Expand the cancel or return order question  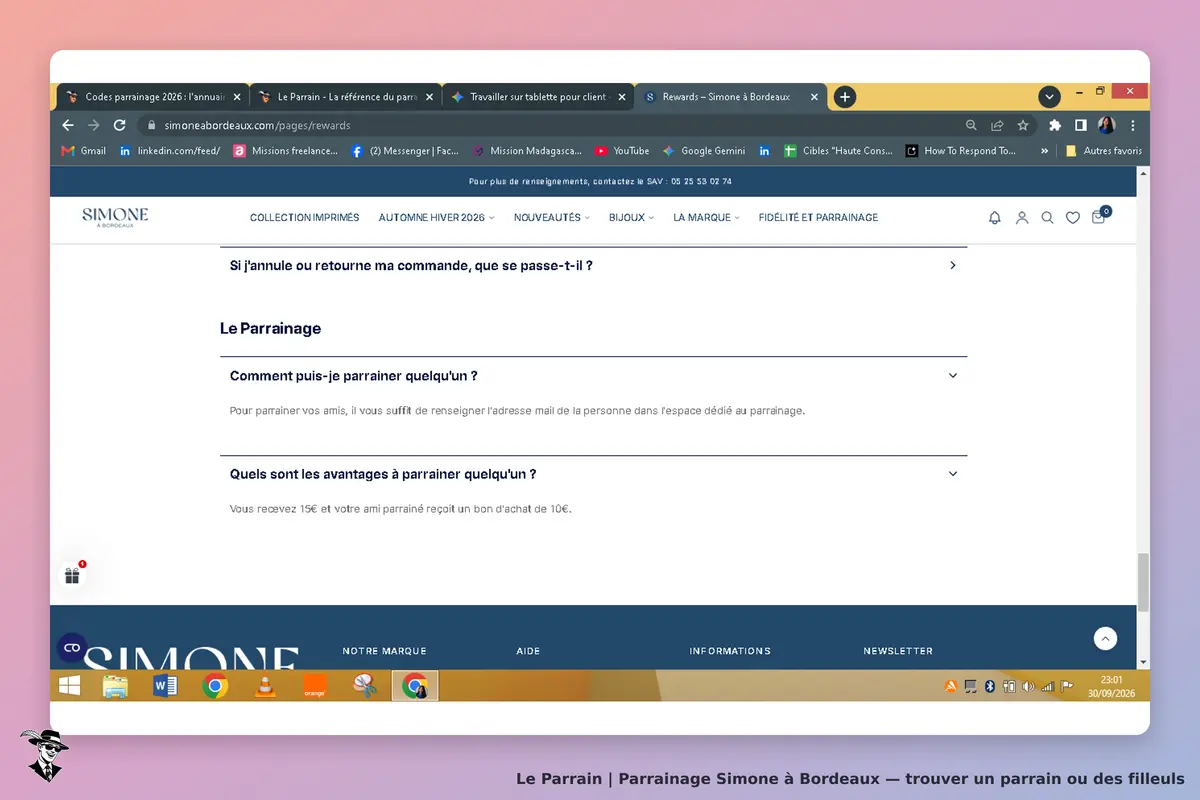(594, 266)
